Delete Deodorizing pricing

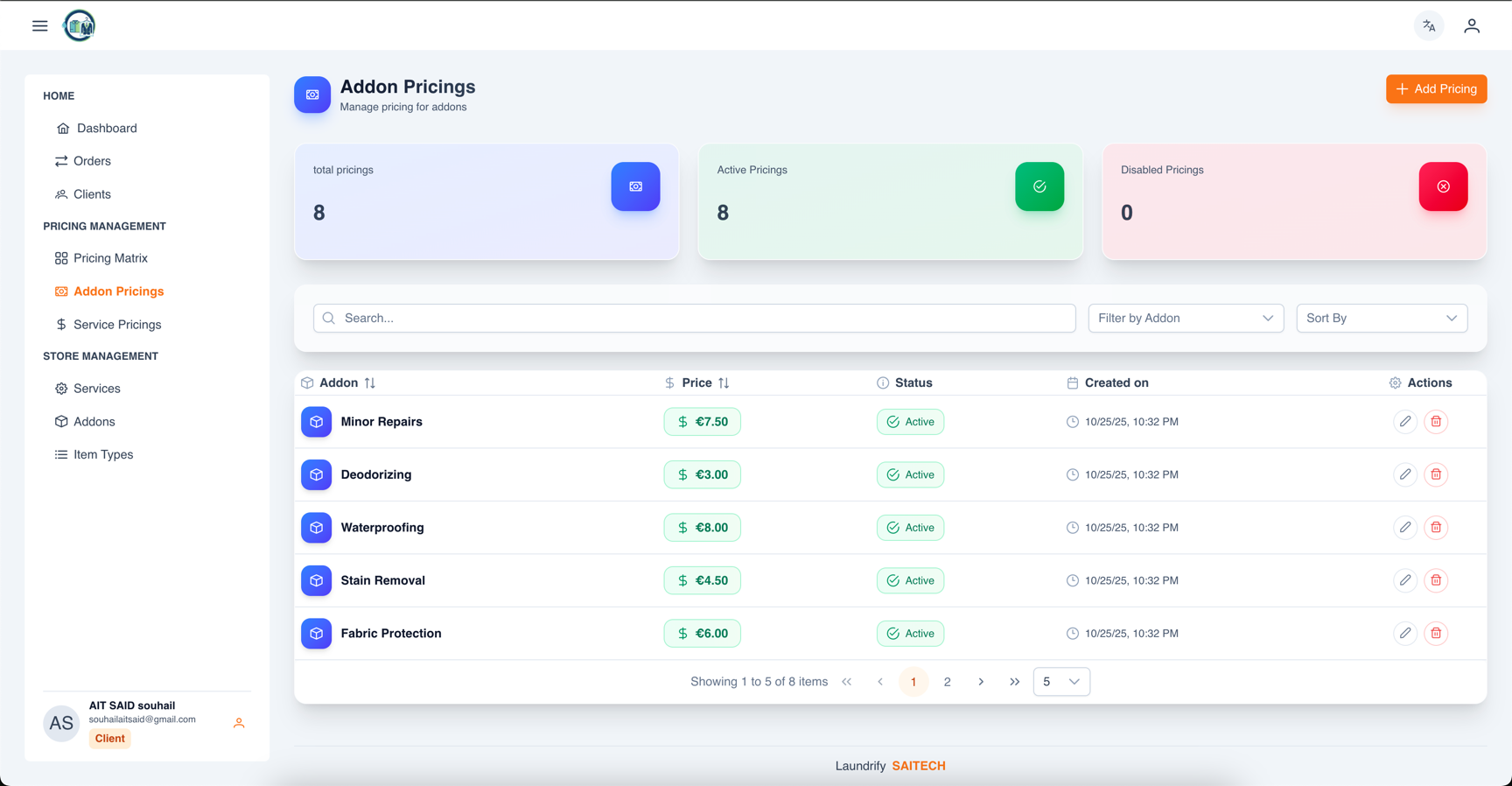coord(1436,474)
